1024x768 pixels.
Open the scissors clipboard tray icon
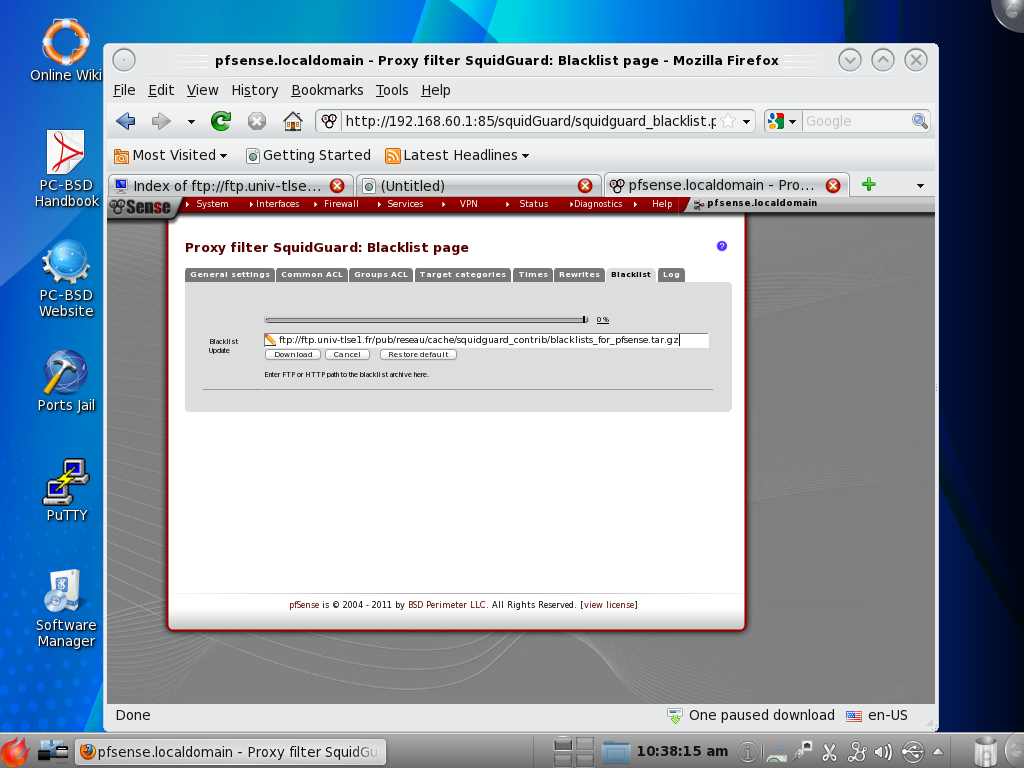tap(829, 752)
